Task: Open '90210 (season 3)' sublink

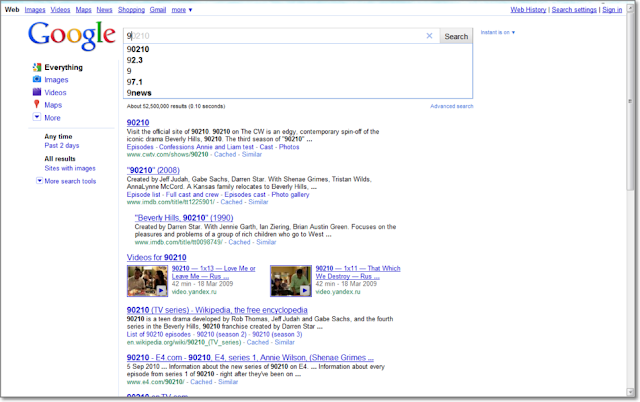Action: (x=277, y=334)
